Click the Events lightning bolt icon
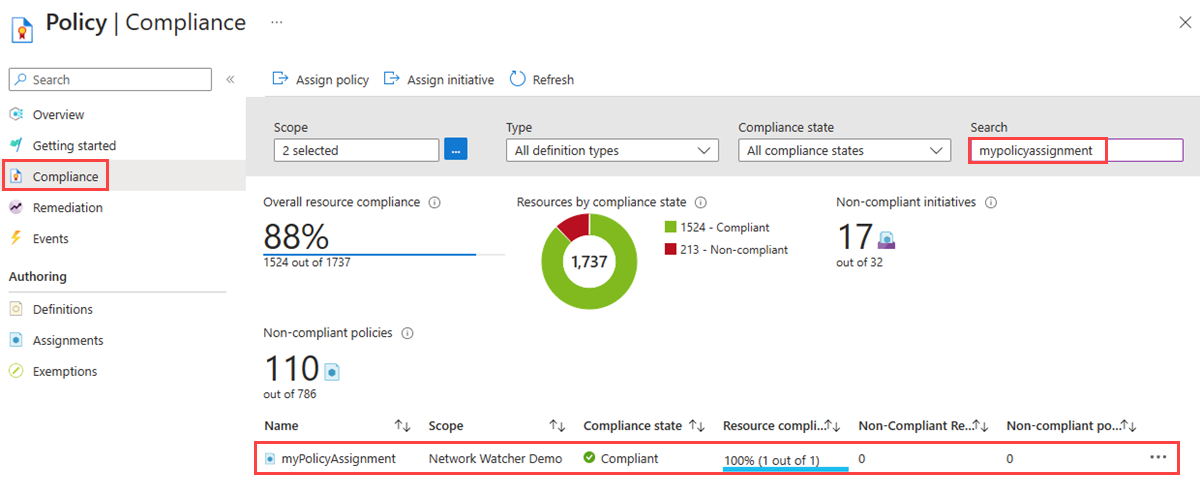The height and width of the screenshot is (494, 1200). pos(16,238)
